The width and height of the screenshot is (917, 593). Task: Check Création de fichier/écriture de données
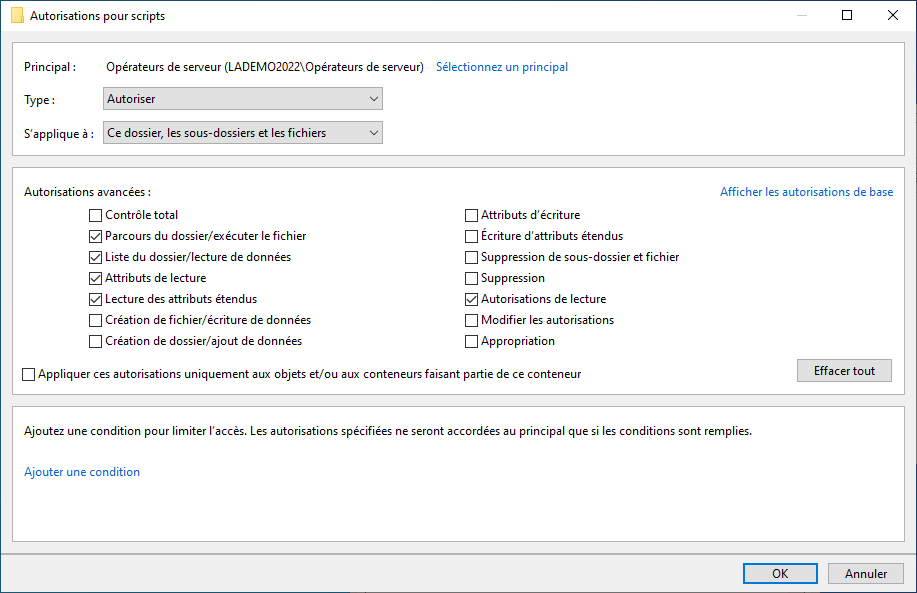pos(95,320)
